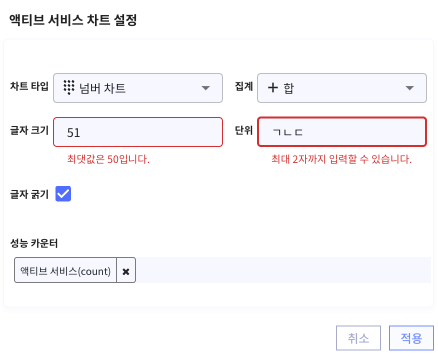Click the arrow on 차트 타입 dropdown

coord(206,88)
